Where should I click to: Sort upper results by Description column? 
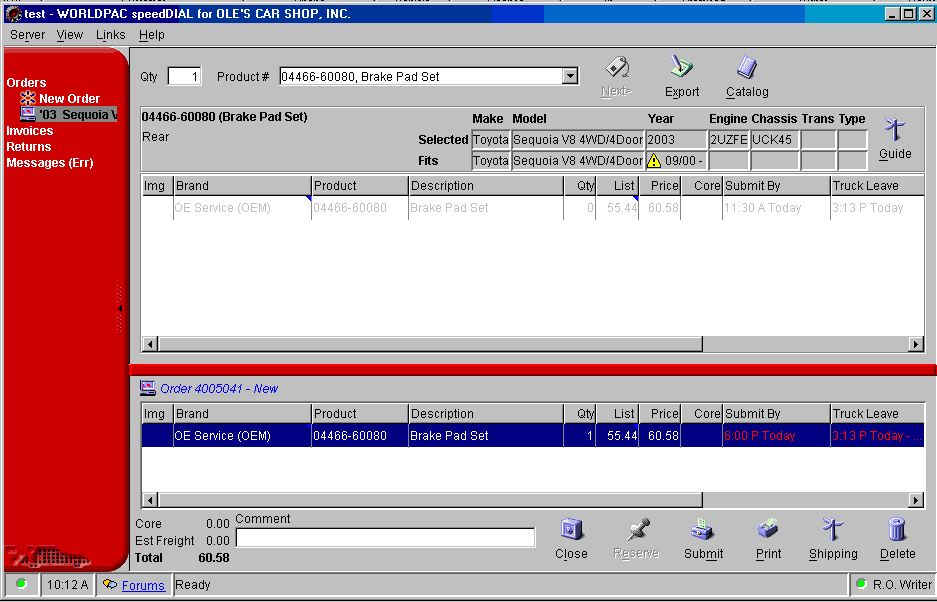click(x=486, y=186)
